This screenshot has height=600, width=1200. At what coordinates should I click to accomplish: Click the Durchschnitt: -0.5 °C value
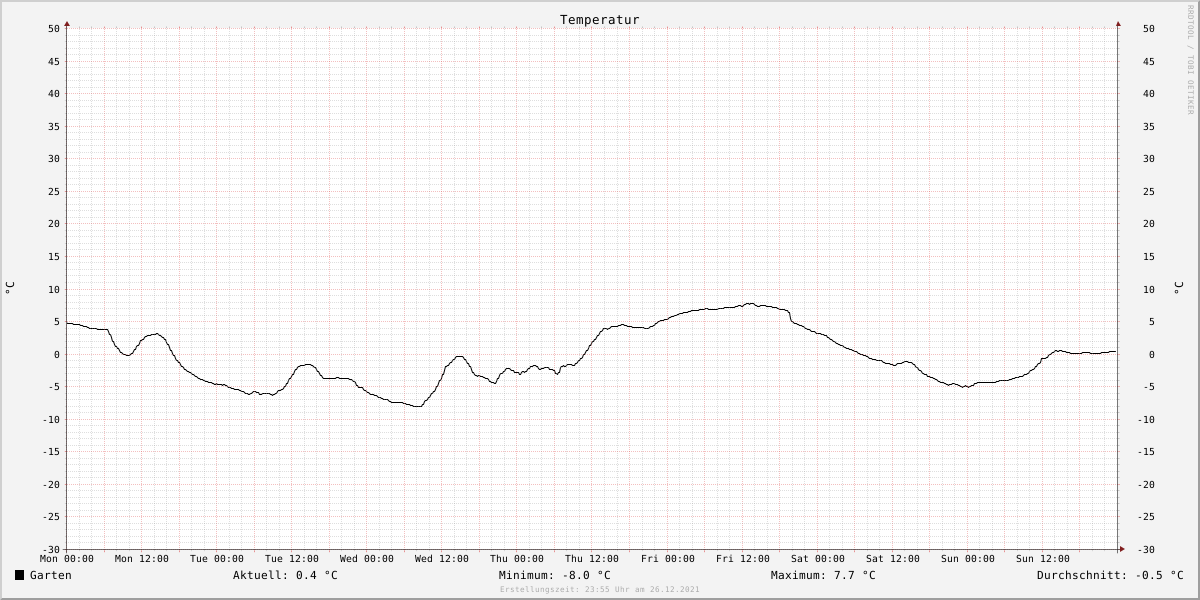(x=1110, y=575)
